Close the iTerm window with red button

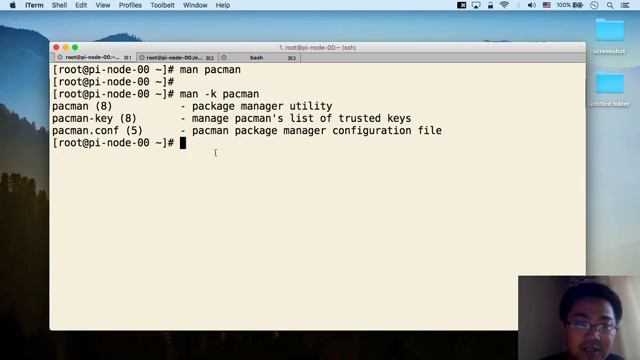click(x=56, y=47)
